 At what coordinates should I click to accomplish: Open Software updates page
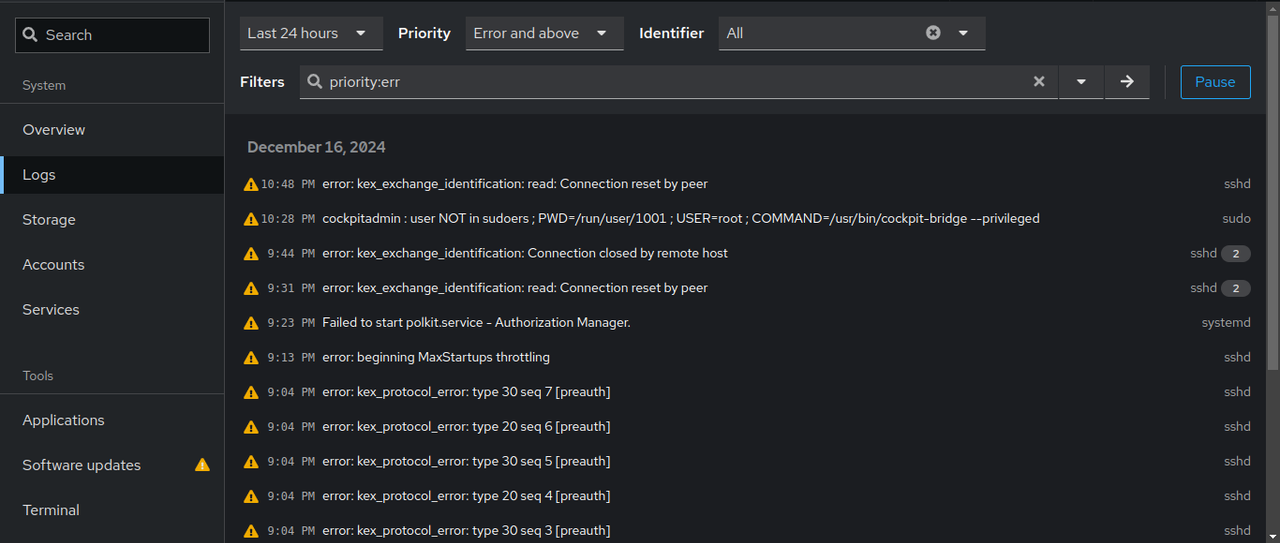pyautogui.click(x=112, y=465)
